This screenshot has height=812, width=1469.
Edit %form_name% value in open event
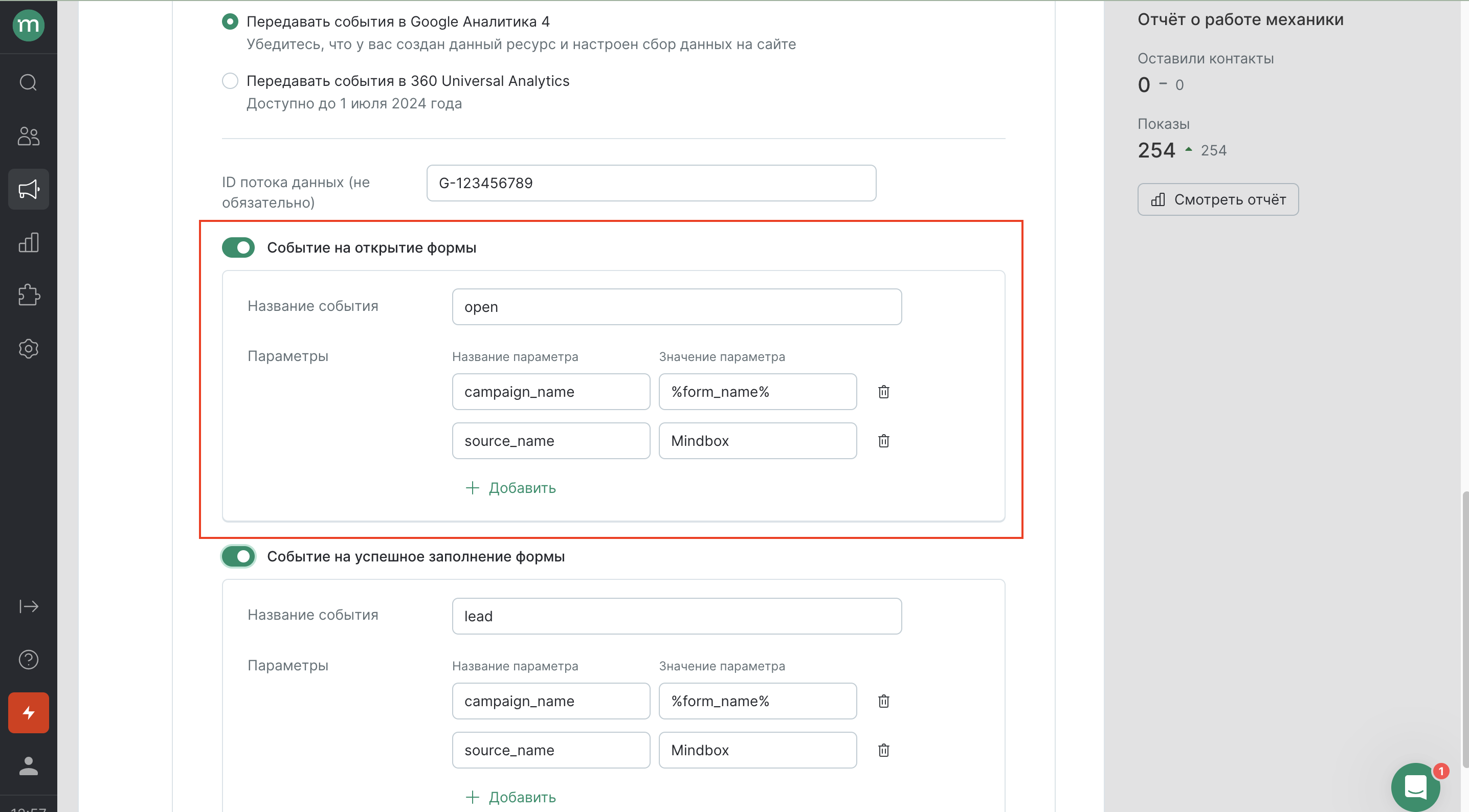(758, 392)
